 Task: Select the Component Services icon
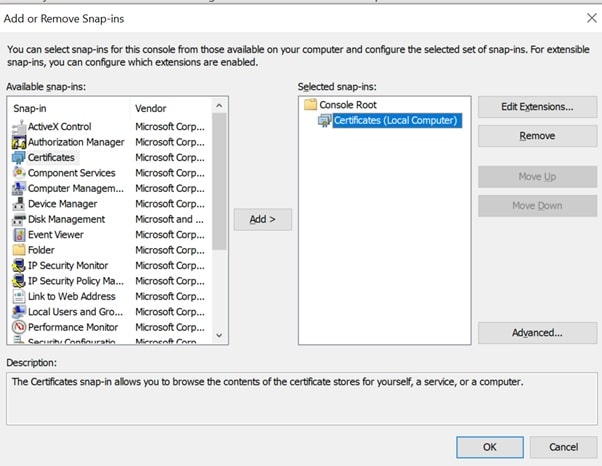[x=19, y=173]
